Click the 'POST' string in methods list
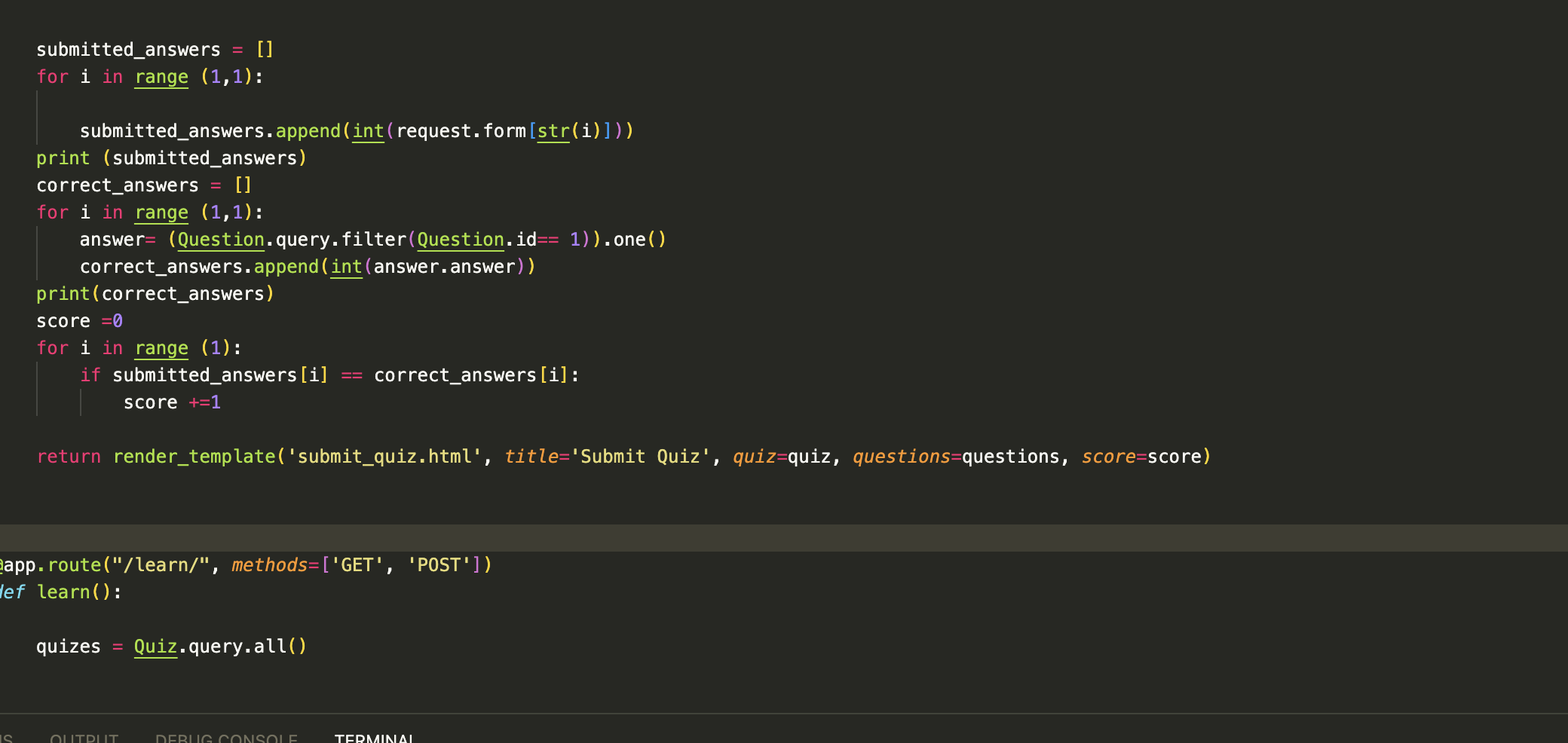Image resolution: width=1568 pixels, height=743 pixels. click(439, 565)
